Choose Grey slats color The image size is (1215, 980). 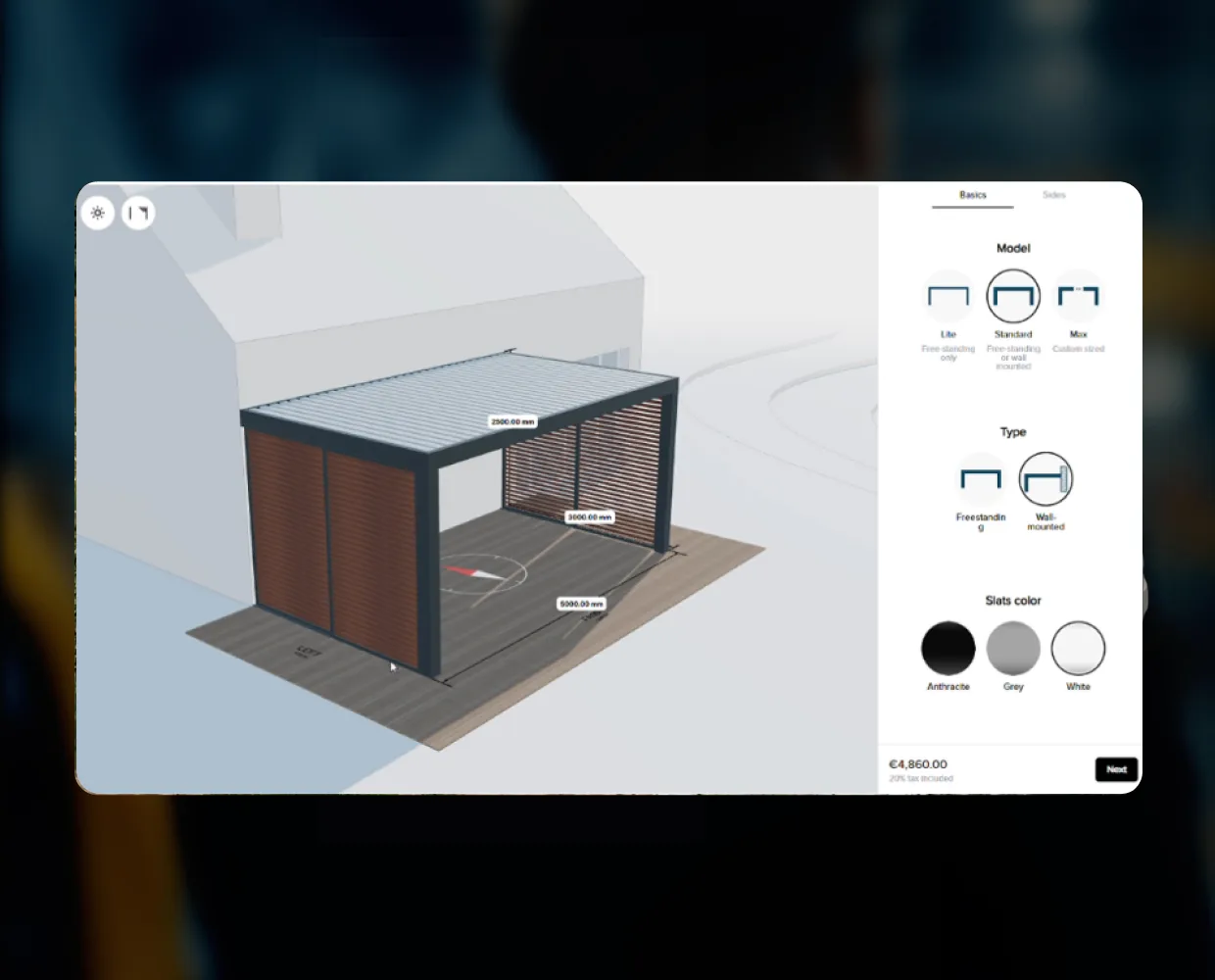pos(1013,648)
